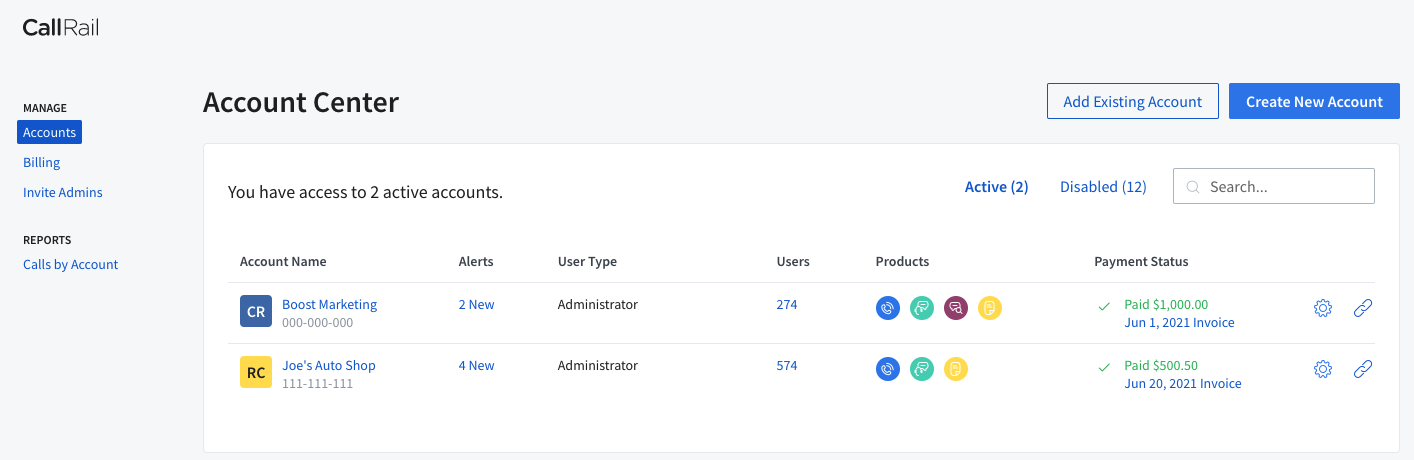1414x460 pixels.
Task: Open the Joe's Auto Shop account link
Action: pos(329,365)
